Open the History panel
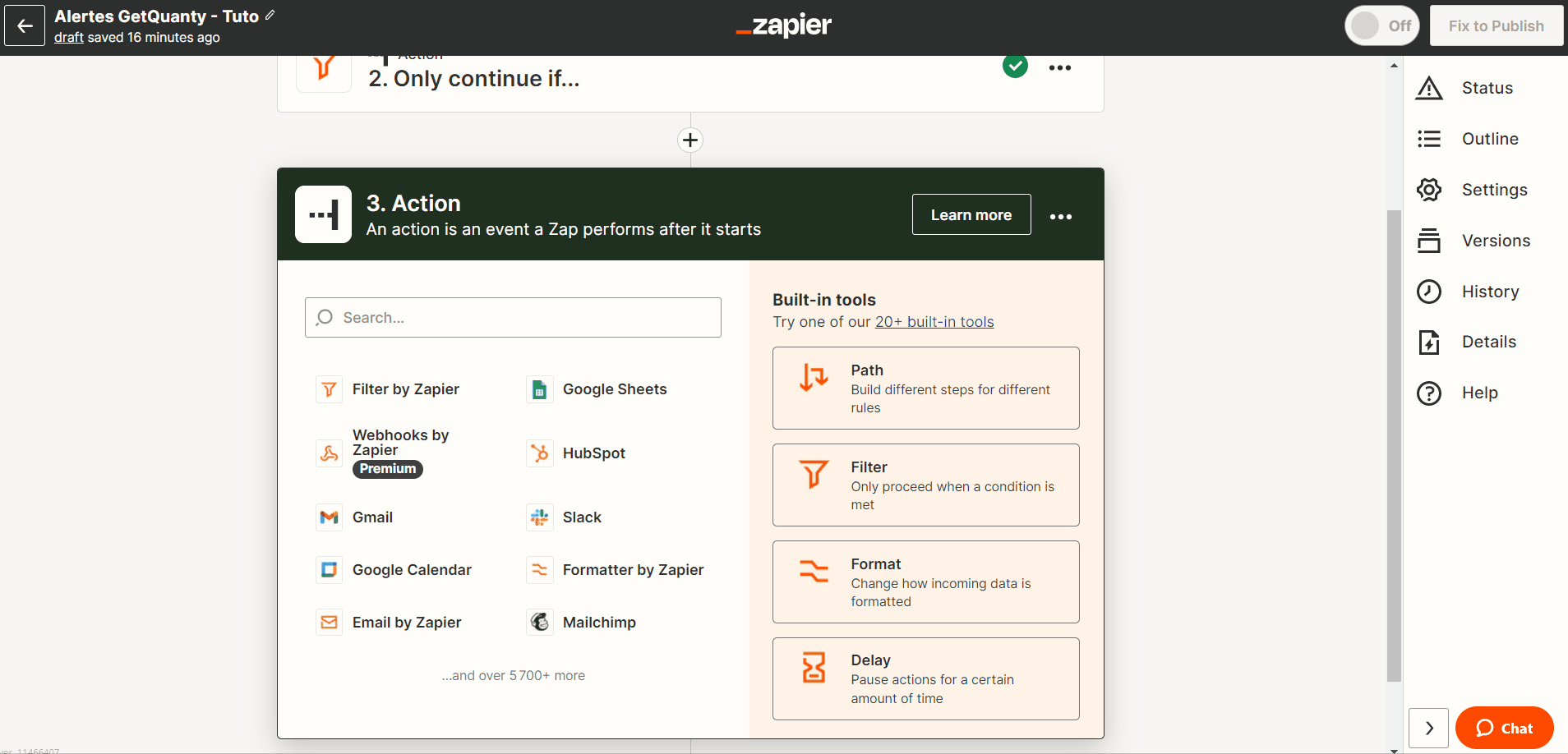Viewport: 1568px width, 754px height. coord(1468,292)
